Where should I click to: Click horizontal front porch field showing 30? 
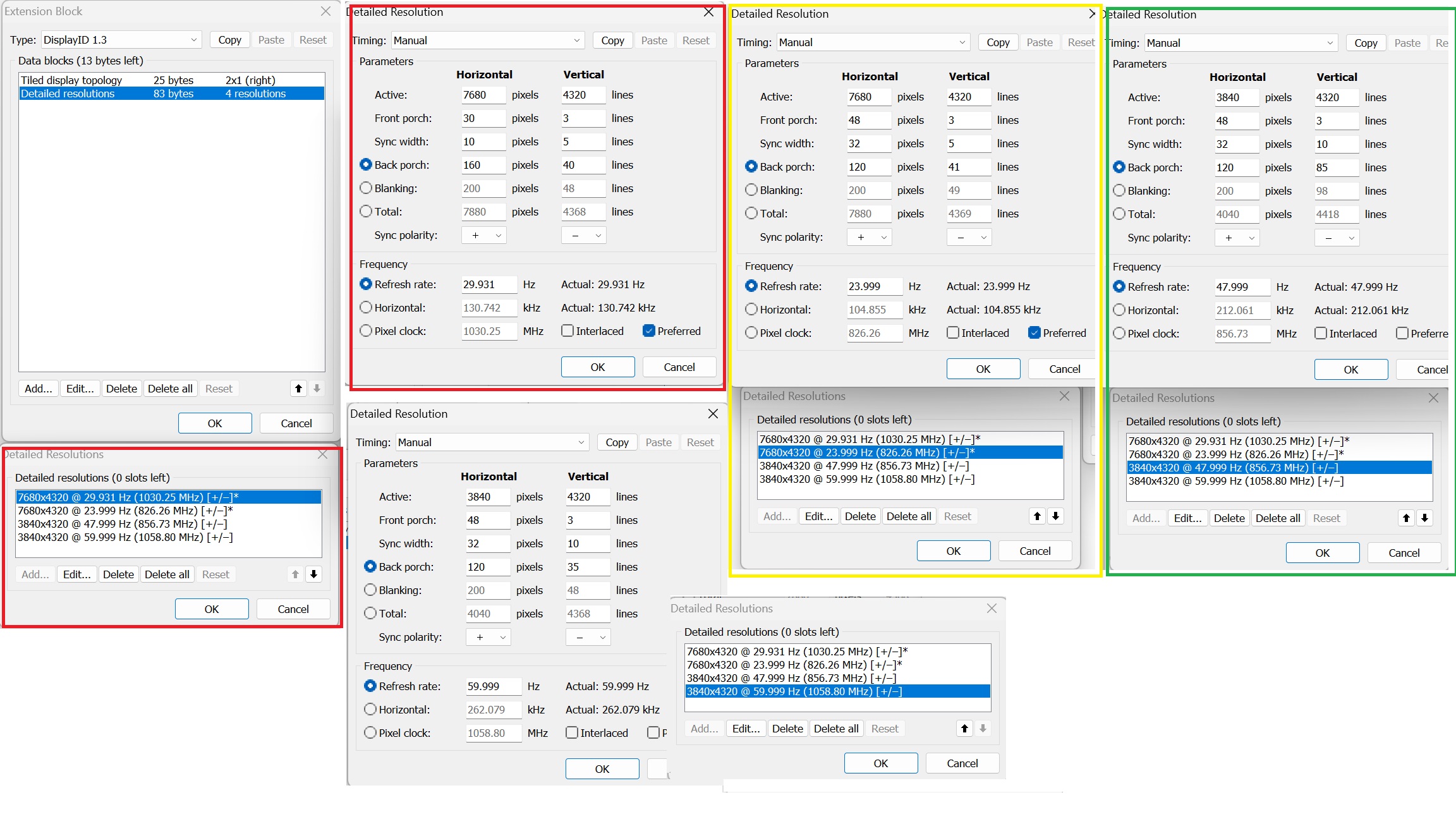click(483, 118)
